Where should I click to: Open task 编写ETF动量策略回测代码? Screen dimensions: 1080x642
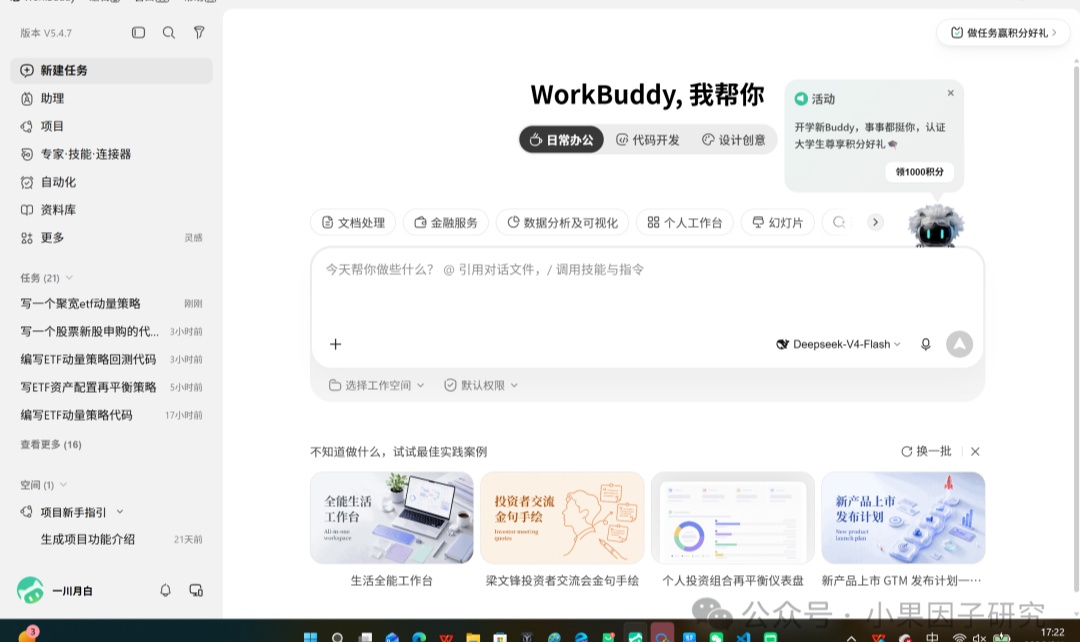(x=111, y=360)
